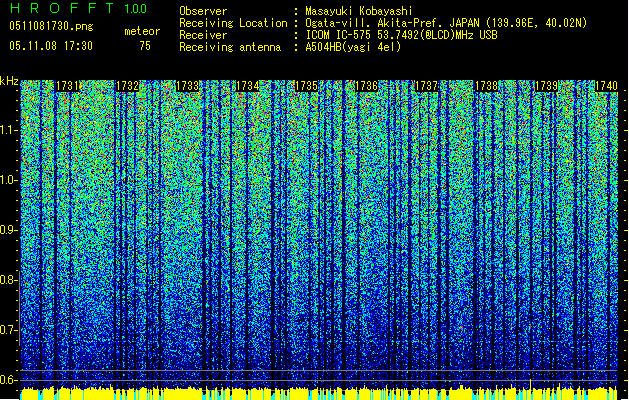Click the Observer label

coord(203,11)
